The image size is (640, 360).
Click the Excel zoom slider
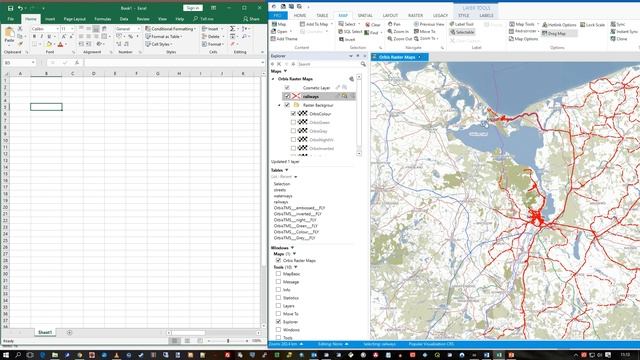[x=228, y=340]
